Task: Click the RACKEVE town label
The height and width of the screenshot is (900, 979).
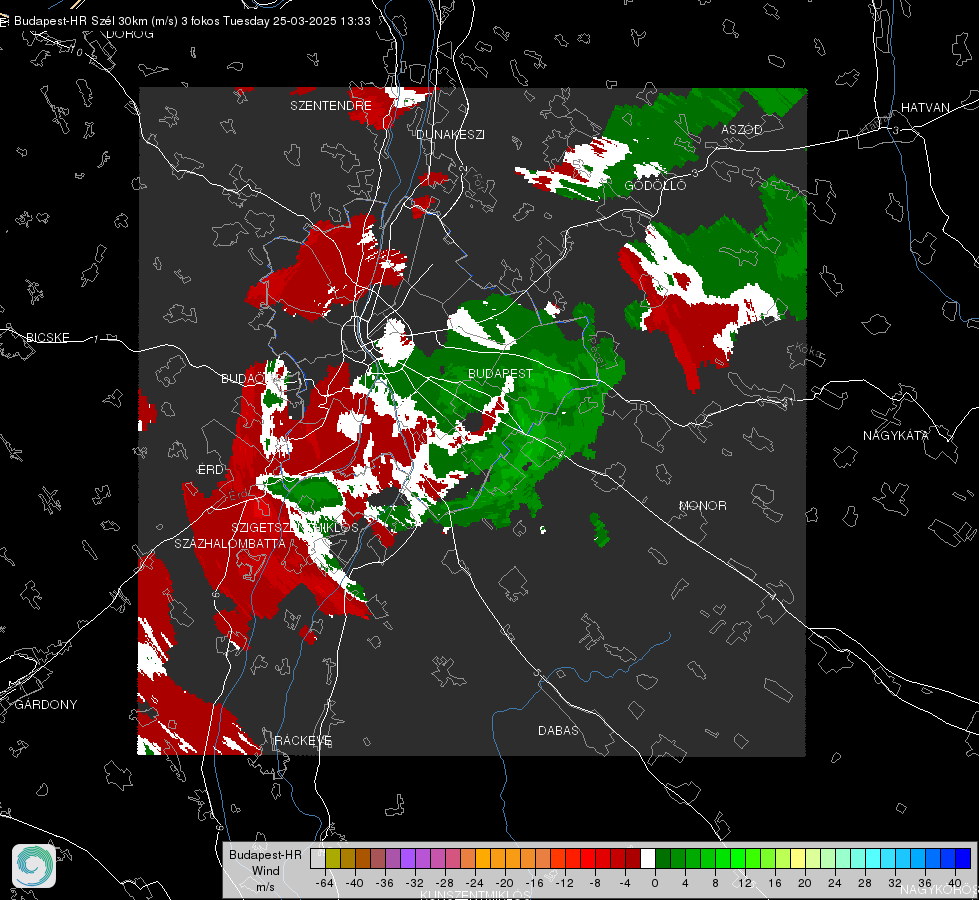Action: (303, 740)
